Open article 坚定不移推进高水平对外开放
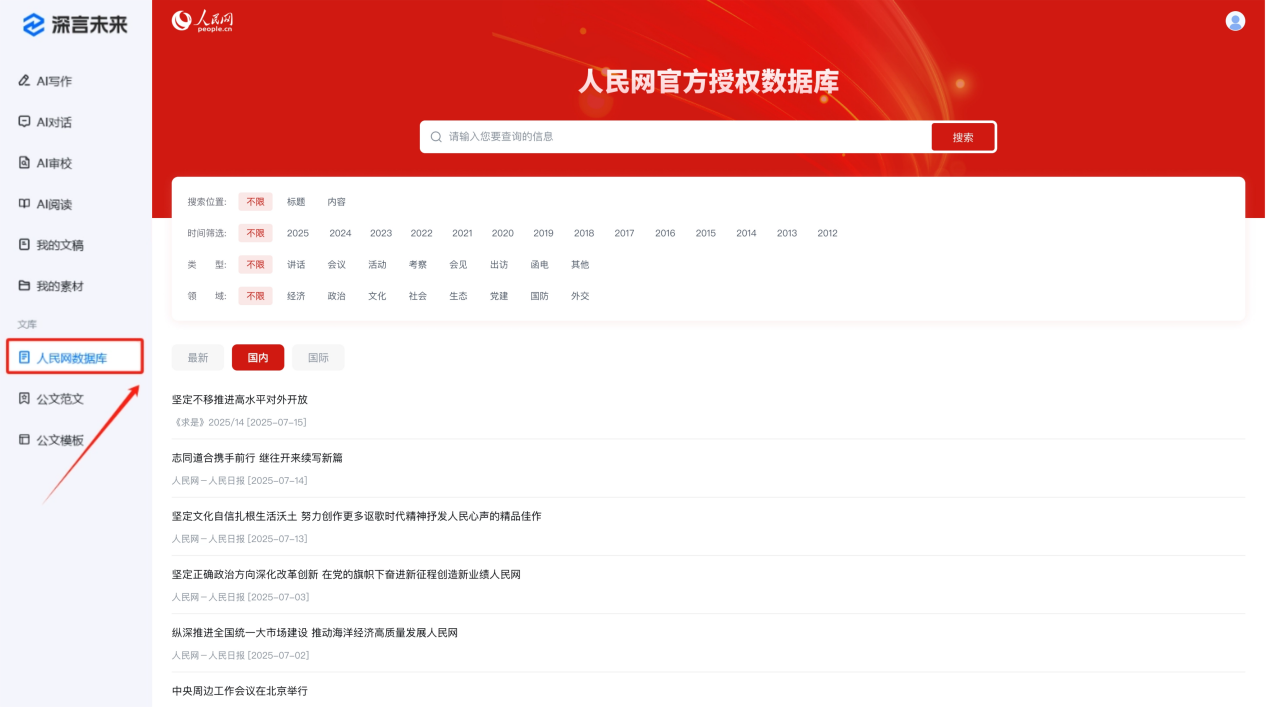The height and width of the screenshot is (707, 1266). (x=240, y=400)
